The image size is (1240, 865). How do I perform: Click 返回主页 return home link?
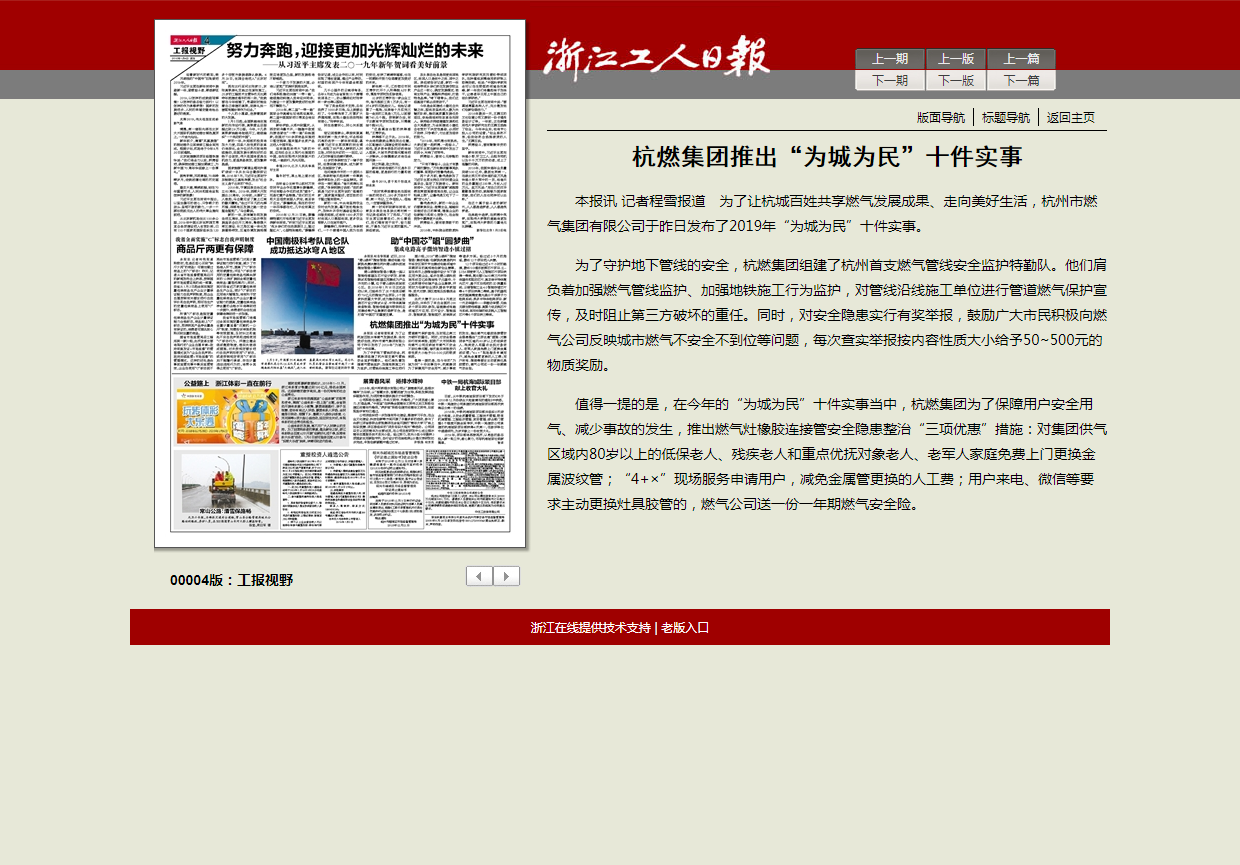click(x=1070, y=117)
